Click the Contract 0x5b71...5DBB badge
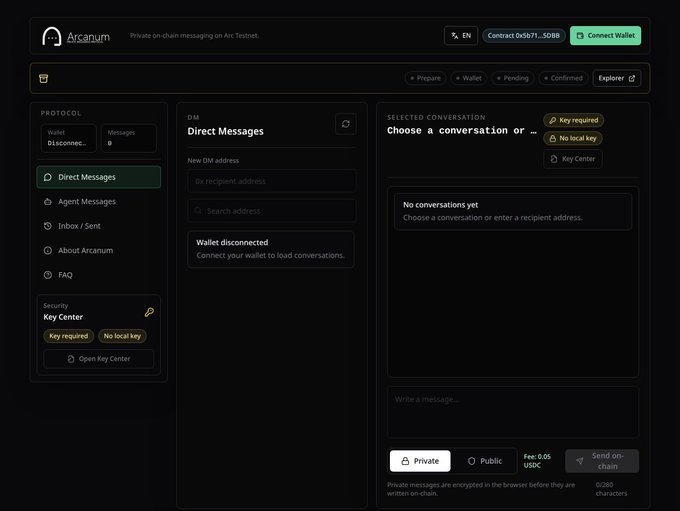The image size is (680, 511). point(523,36)
